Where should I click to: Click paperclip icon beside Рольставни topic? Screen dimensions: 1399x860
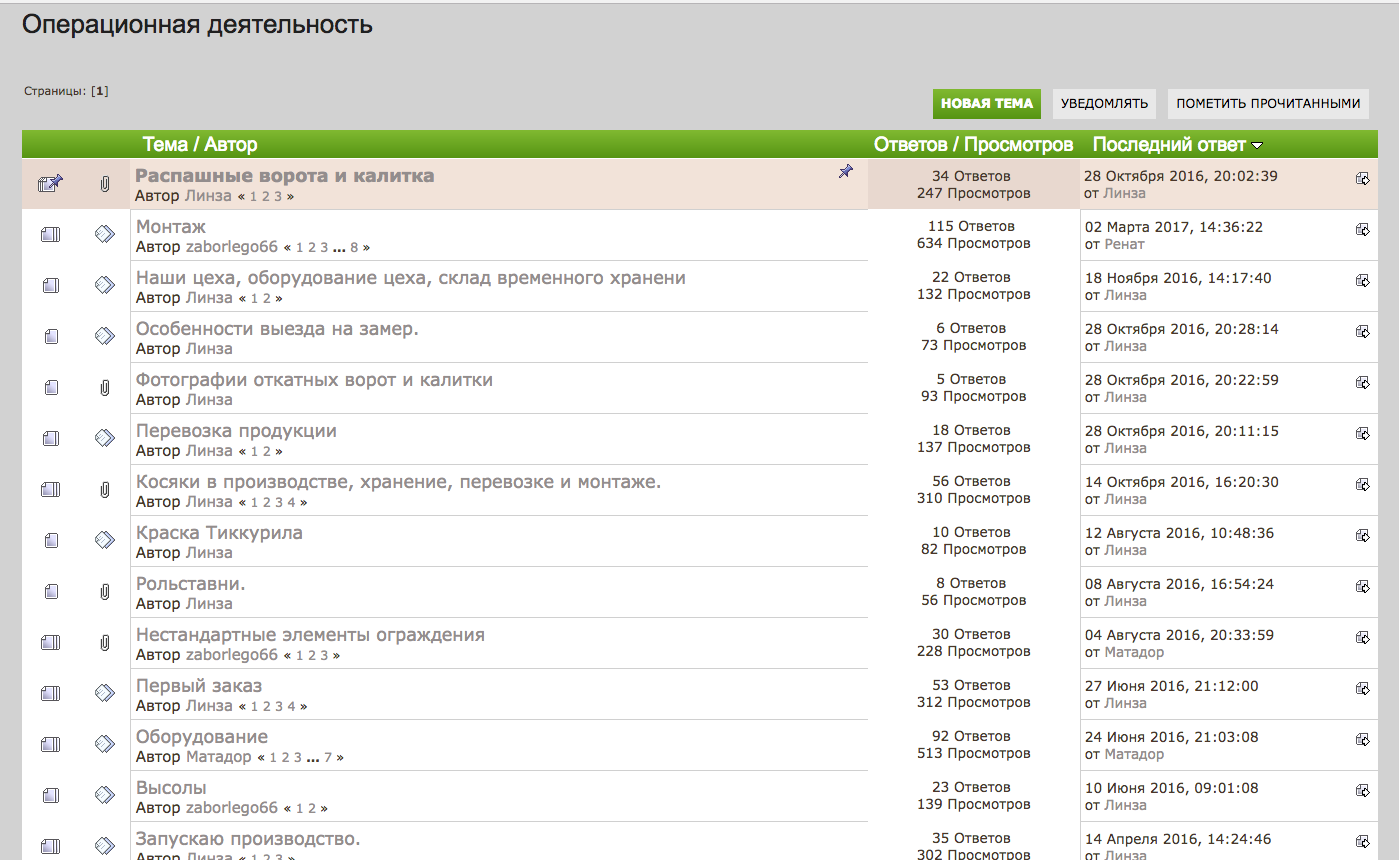(x=104, y=592)
